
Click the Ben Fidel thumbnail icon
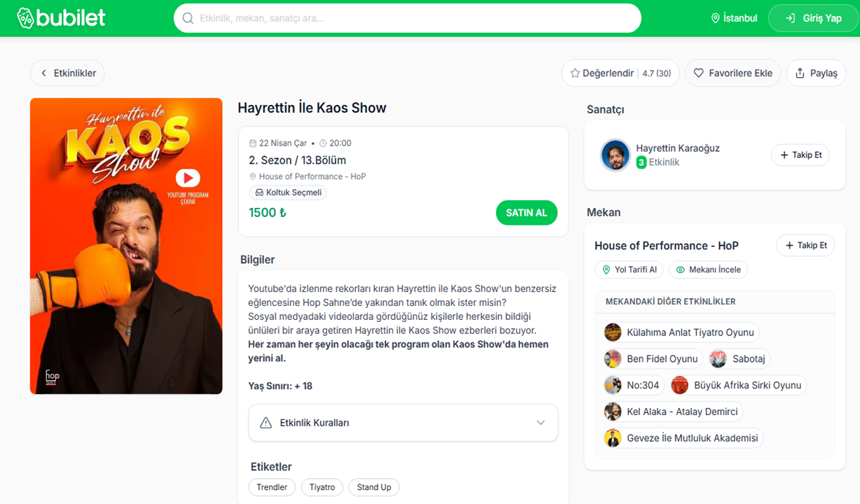[x=613, y=359]
